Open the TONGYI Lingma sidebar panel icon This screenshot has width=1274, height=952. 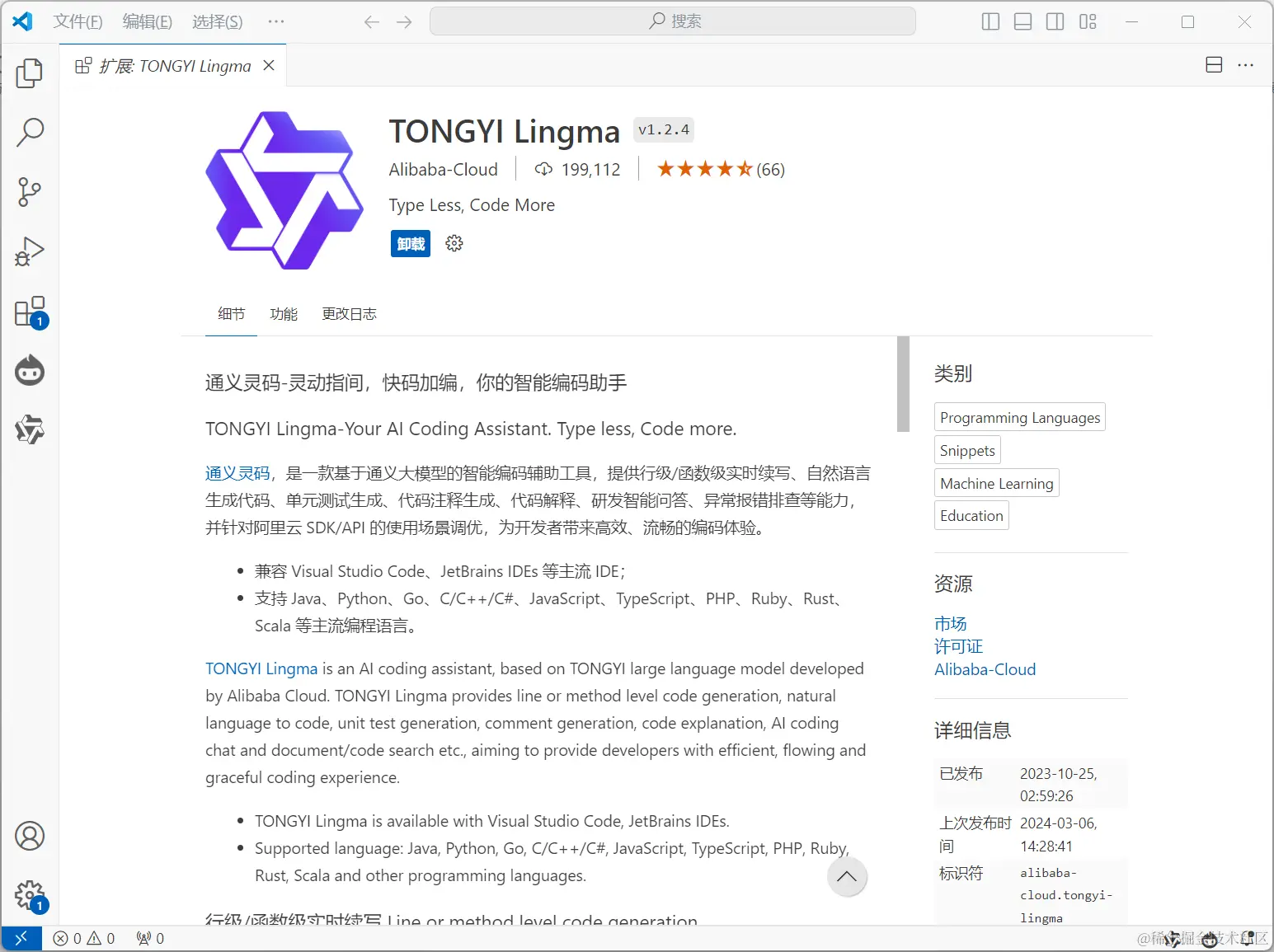click(30, 429)
